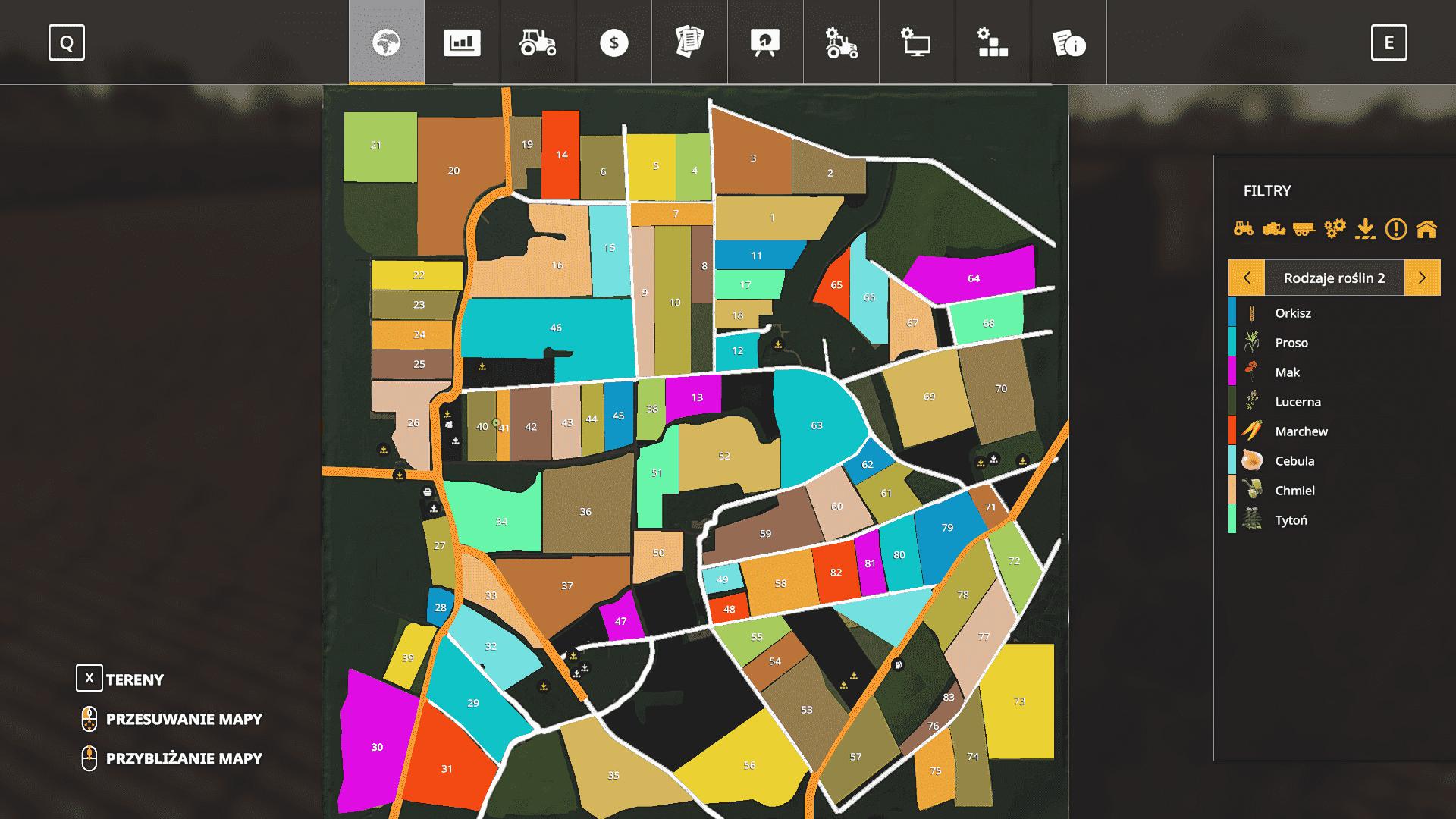Go to previous crop filter page
This screenshot has height=819, width=1456.
[1247, 278]
